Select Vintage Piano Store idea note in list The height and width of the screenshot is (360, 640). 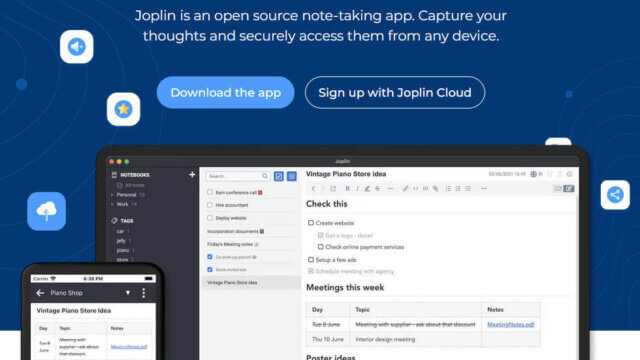click(251, 282)
